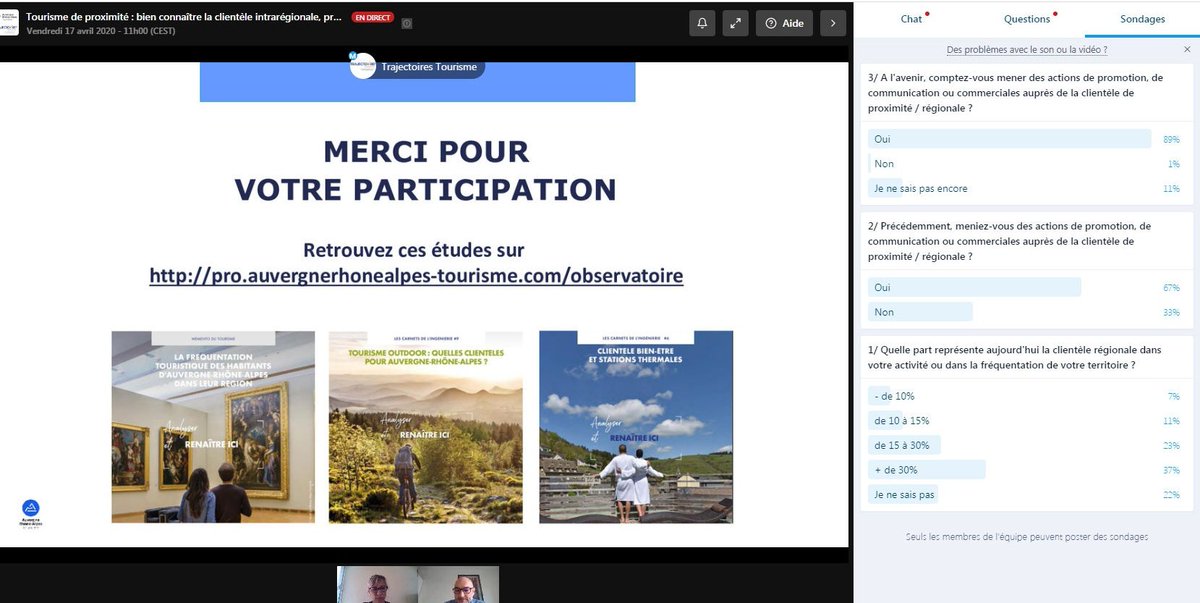1200x603 pixels.
Task: Click the Clientèle bien-être study cover
Action: pyautogui.click(x=636, y=427)
